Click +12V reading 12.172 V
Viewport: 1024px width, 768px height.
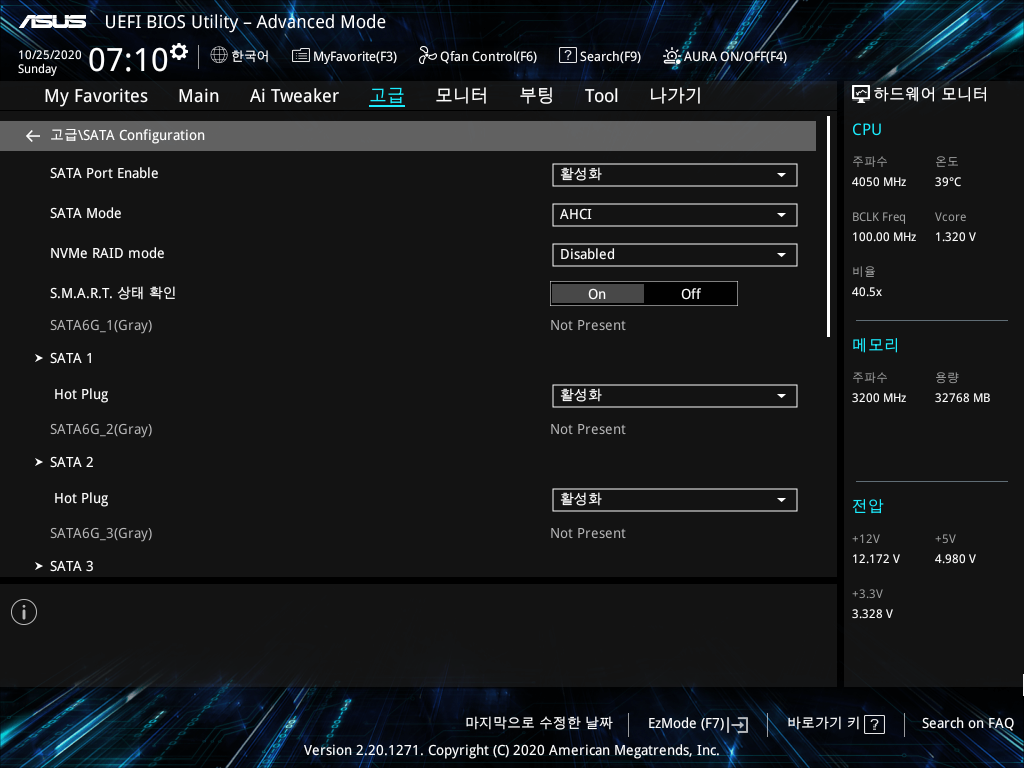point(876,559)
